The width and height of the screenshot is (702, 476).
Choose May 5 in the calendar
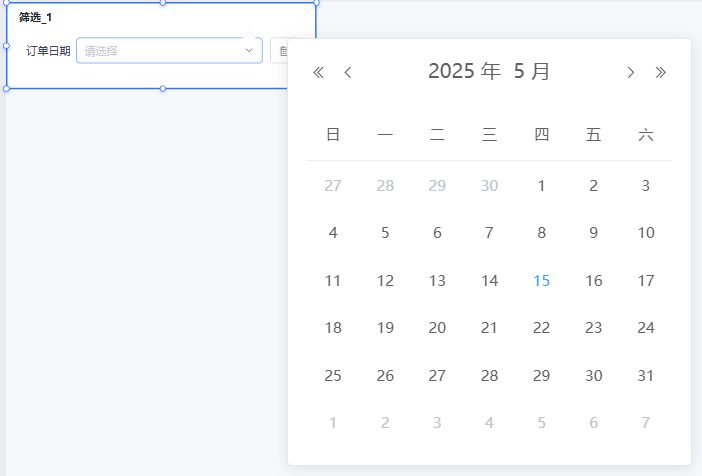(x=385, y=233)
